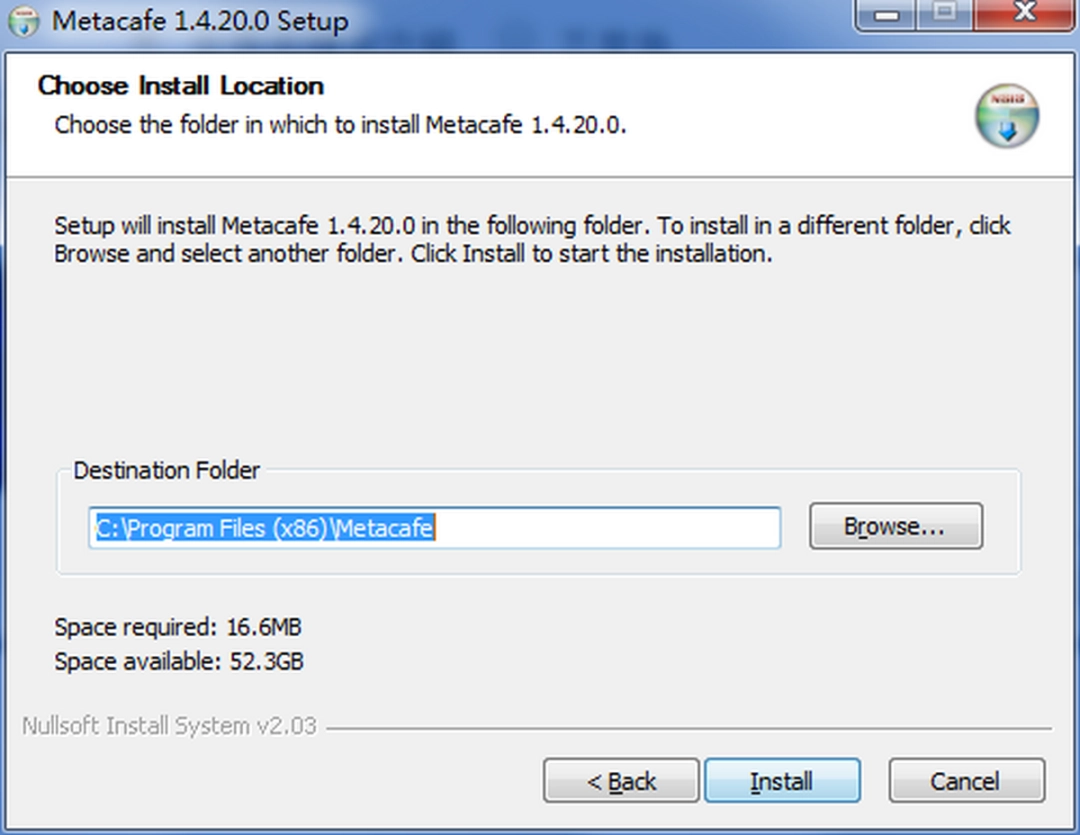Viewport: 1080px width, 835px height.
Task: Click the Destination Folder group label
Action: [166, 470]
